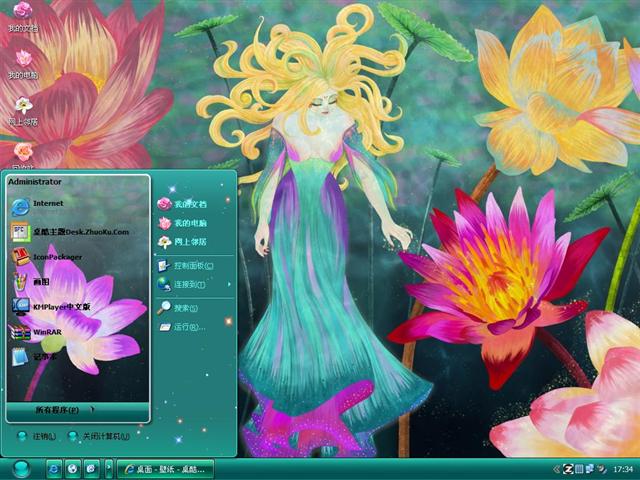The image size is (640, 480).
Task: Click the 注销 (Log Off) button
Action: click(36, 437)
